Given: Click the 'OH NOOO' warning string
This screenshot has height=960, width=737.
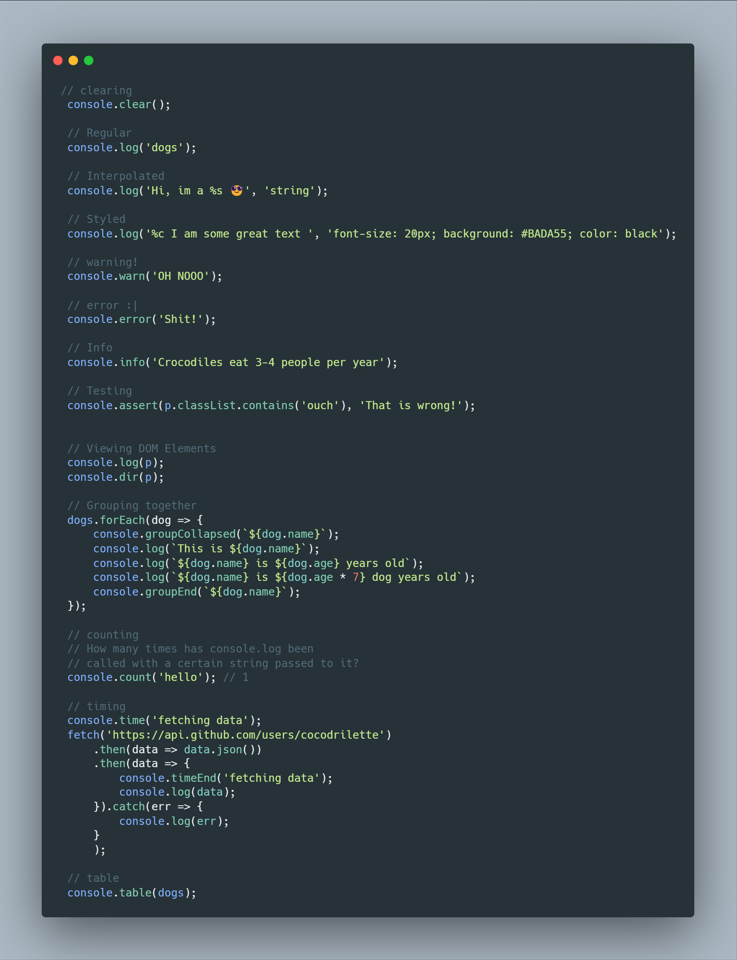Looking at the screenshot, I should click(181, 277).
